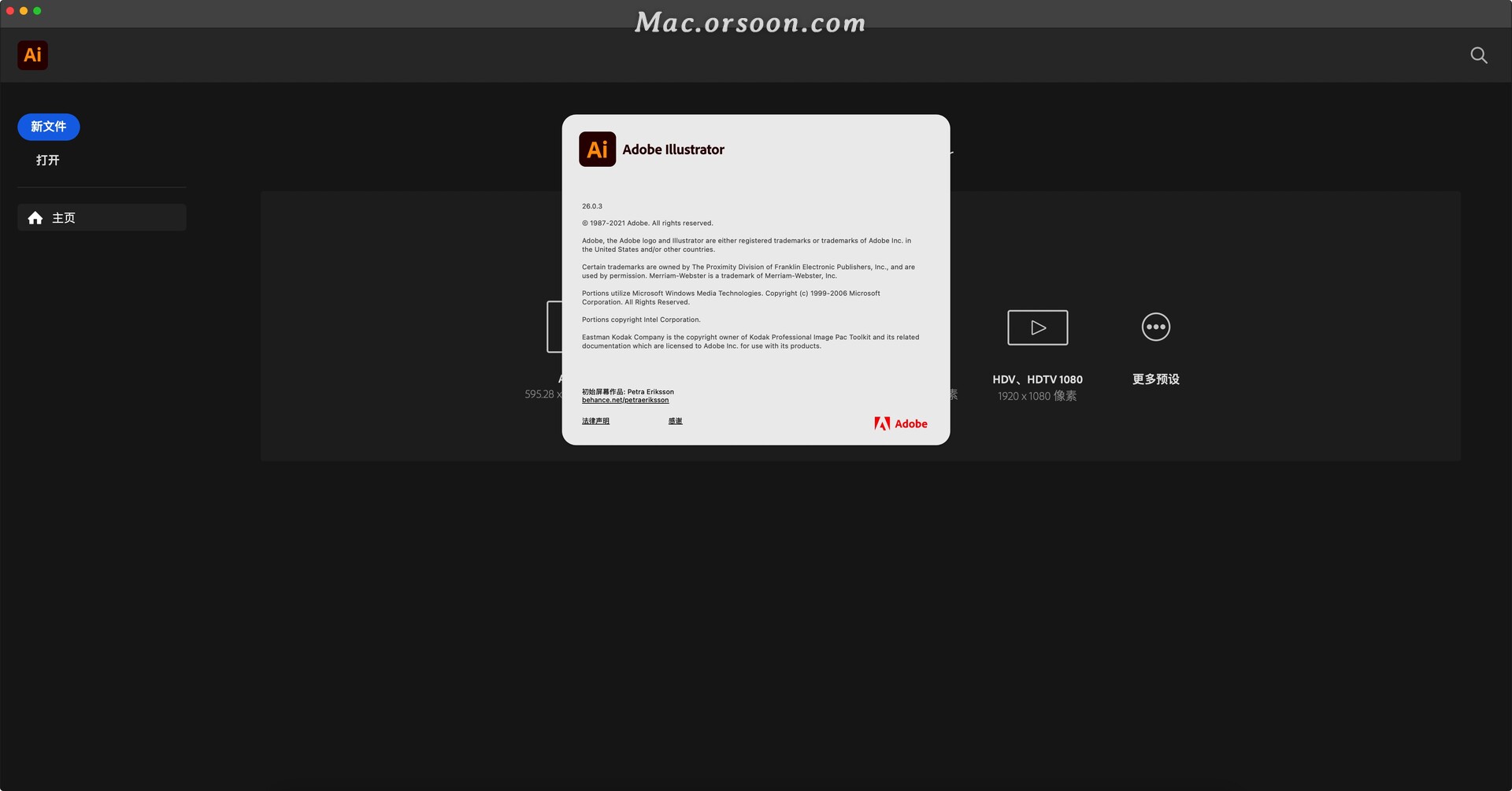The width and height of the screenshot is (1512, 791).
Task: Open the 感谢 credits link
Action: pos(675,421)
